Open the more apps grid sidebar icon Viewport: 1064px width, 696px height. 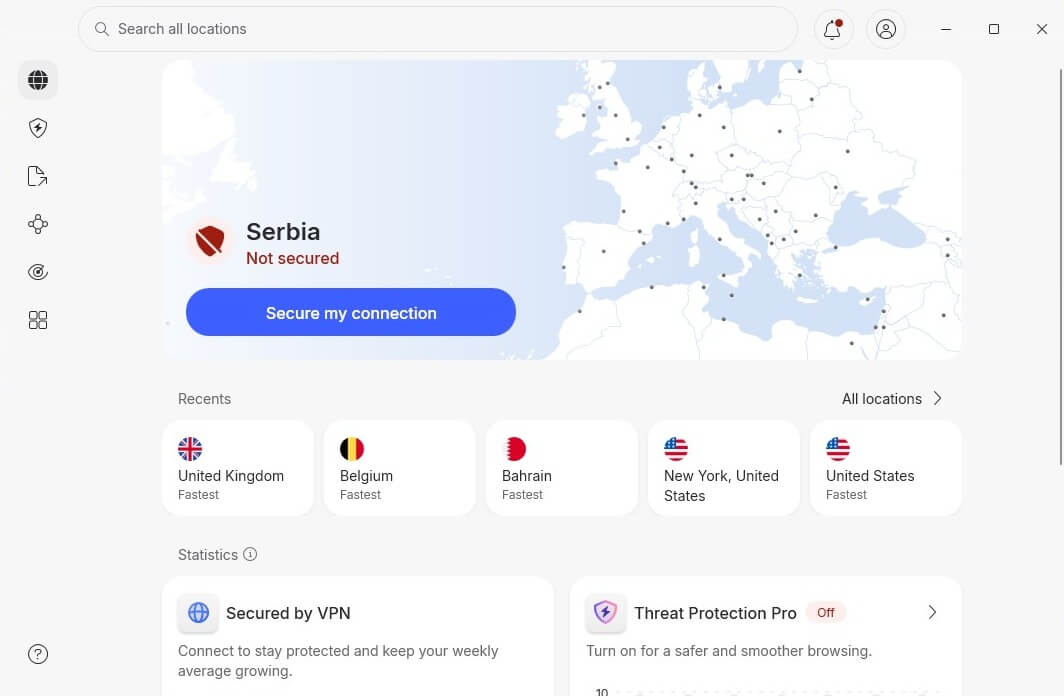tap(38, 320)
